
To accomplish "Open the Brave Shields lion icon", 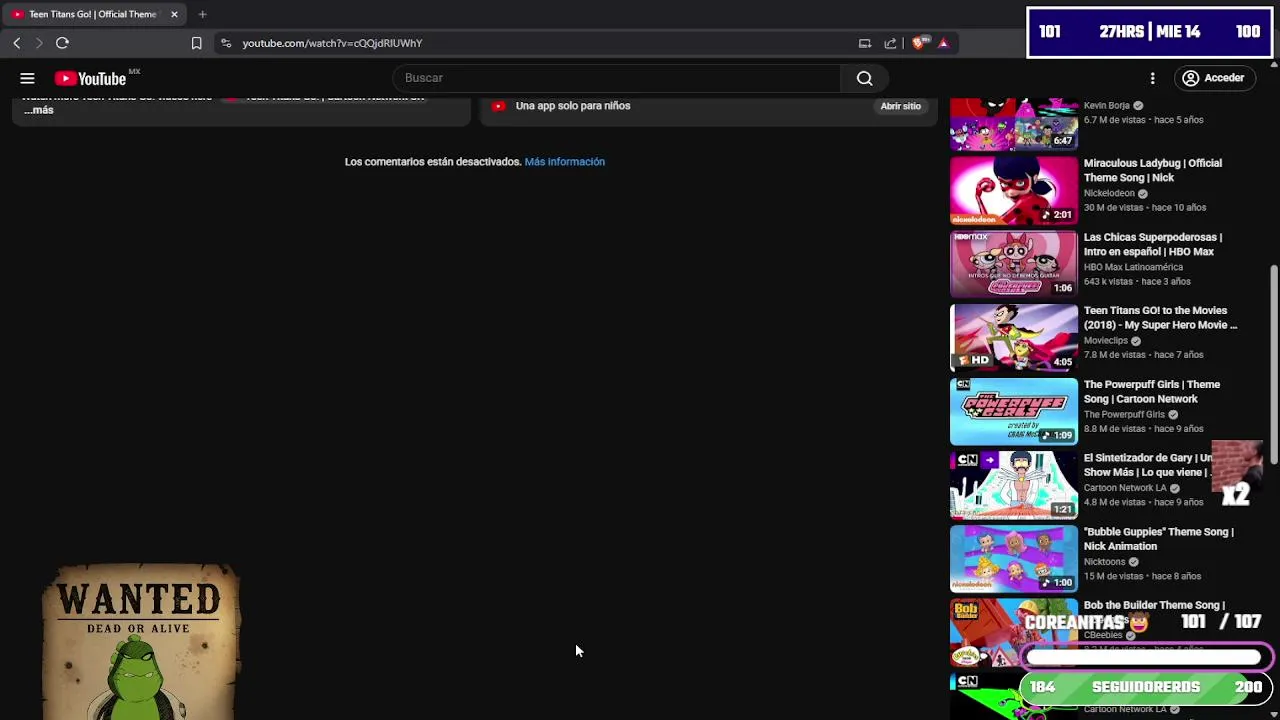I will tap(919, 43).
